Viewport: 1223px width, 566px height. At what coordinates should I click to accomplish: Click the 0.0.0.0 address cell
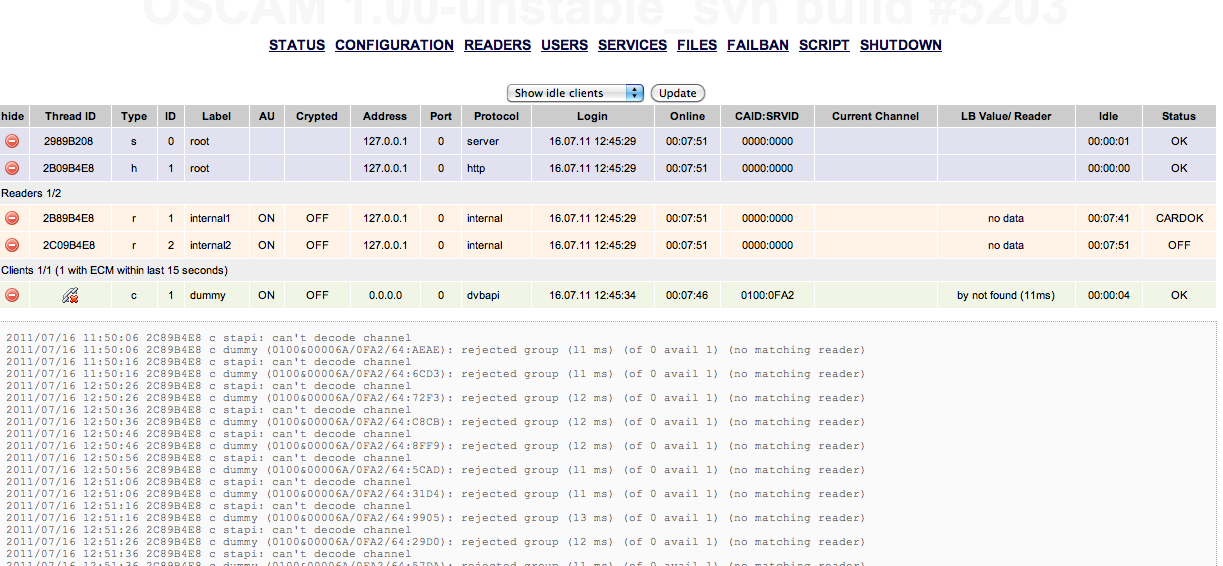click(x=385, y=295)
